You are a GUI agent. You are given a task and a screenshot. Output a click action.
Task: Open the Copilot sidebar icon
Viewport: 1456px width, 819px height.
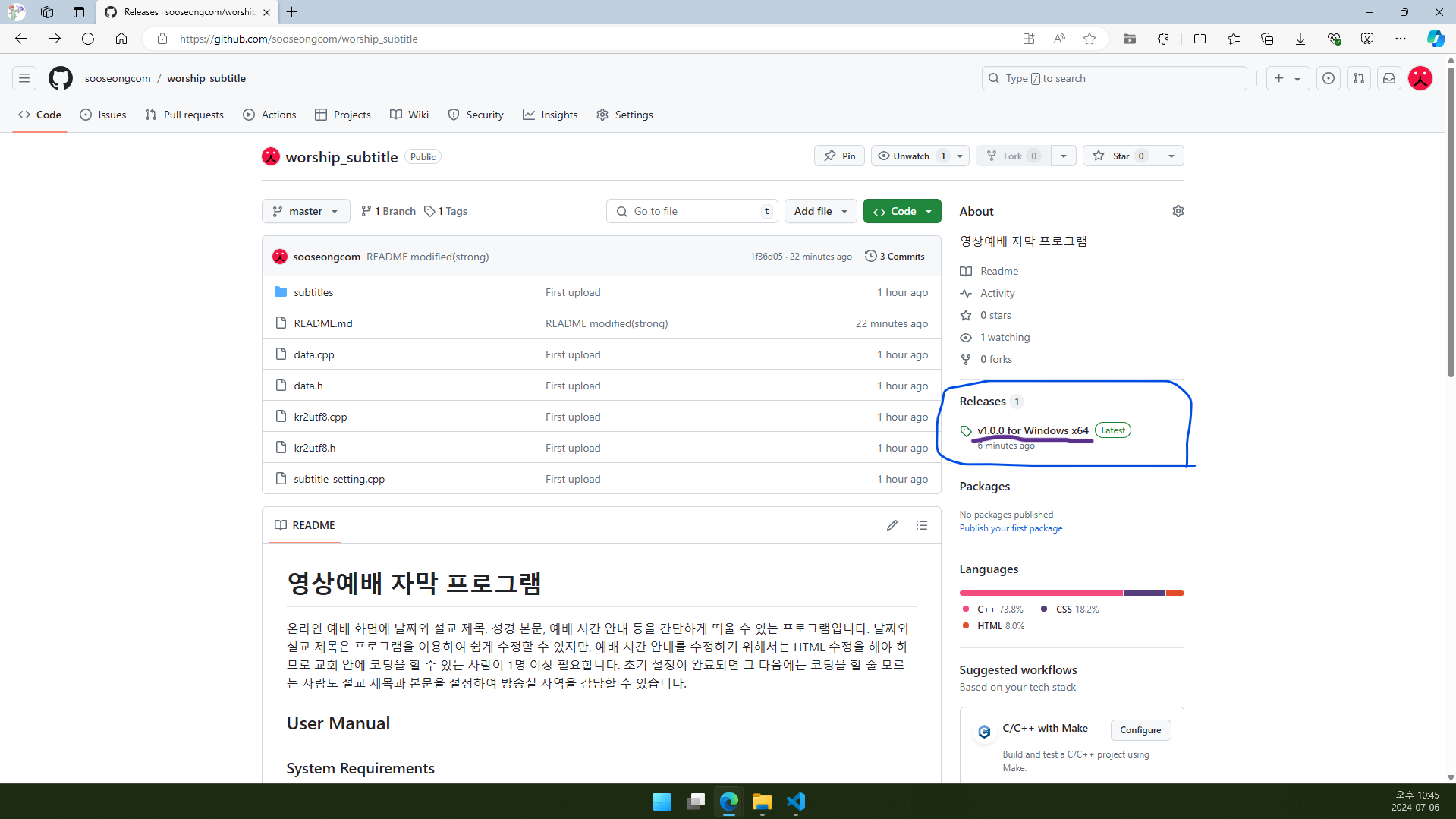click(x=1436, y=39)
